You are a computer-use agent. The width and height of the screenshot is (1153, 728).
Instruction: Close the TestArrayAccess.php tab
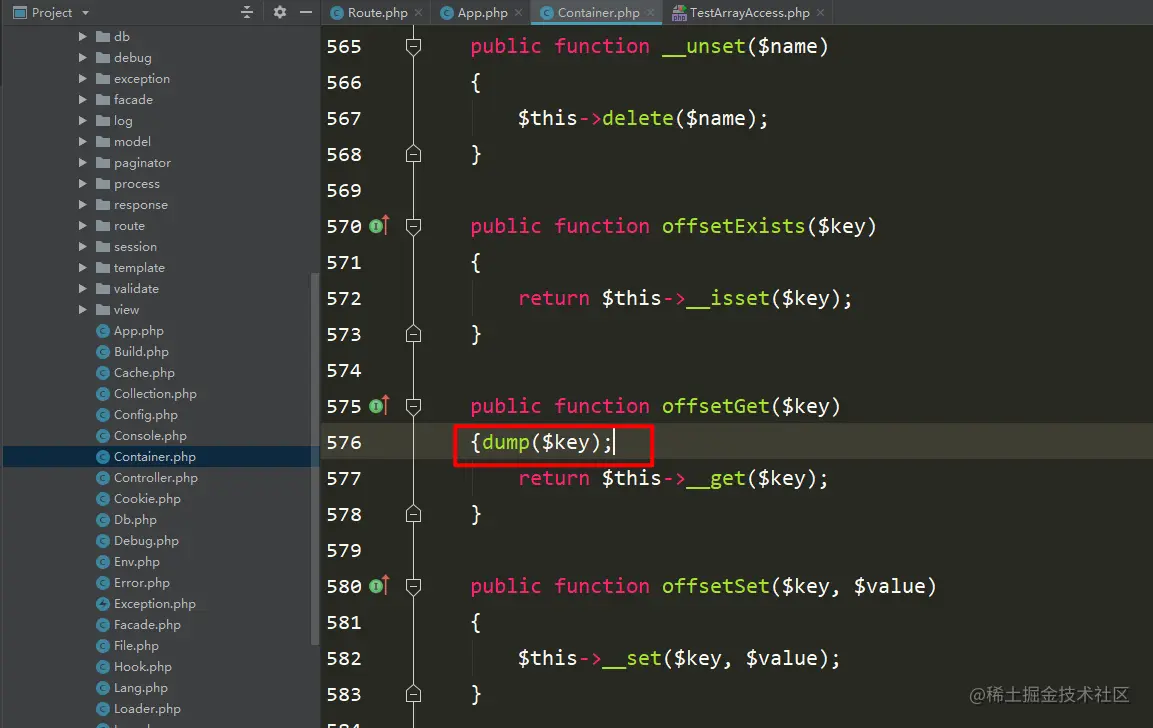click(x=821, y=13)
